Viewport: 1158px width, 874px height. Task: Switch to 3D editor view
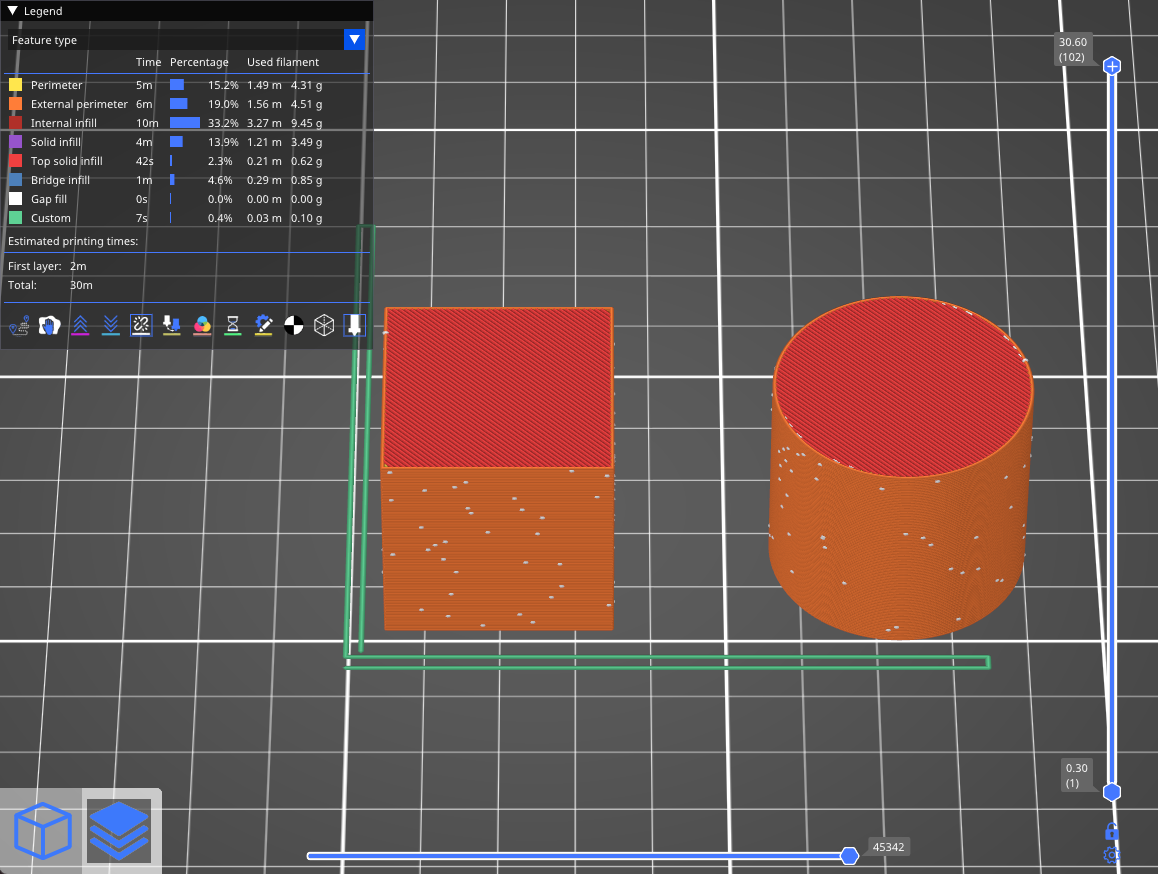click(x=43, y=831)
